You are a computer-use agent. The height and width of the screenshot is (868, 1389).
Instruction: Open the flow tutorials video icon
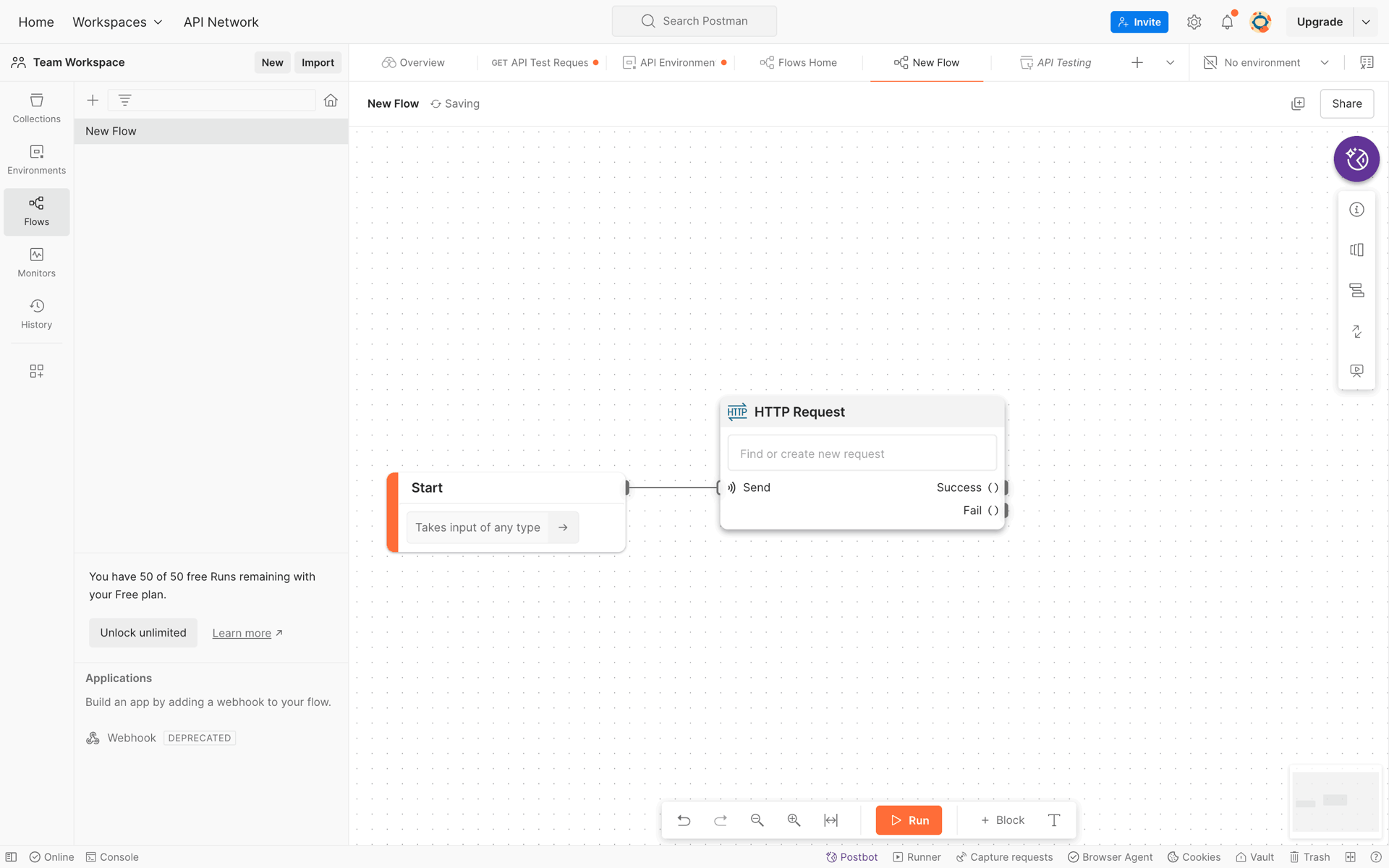tap(1356, 370)
